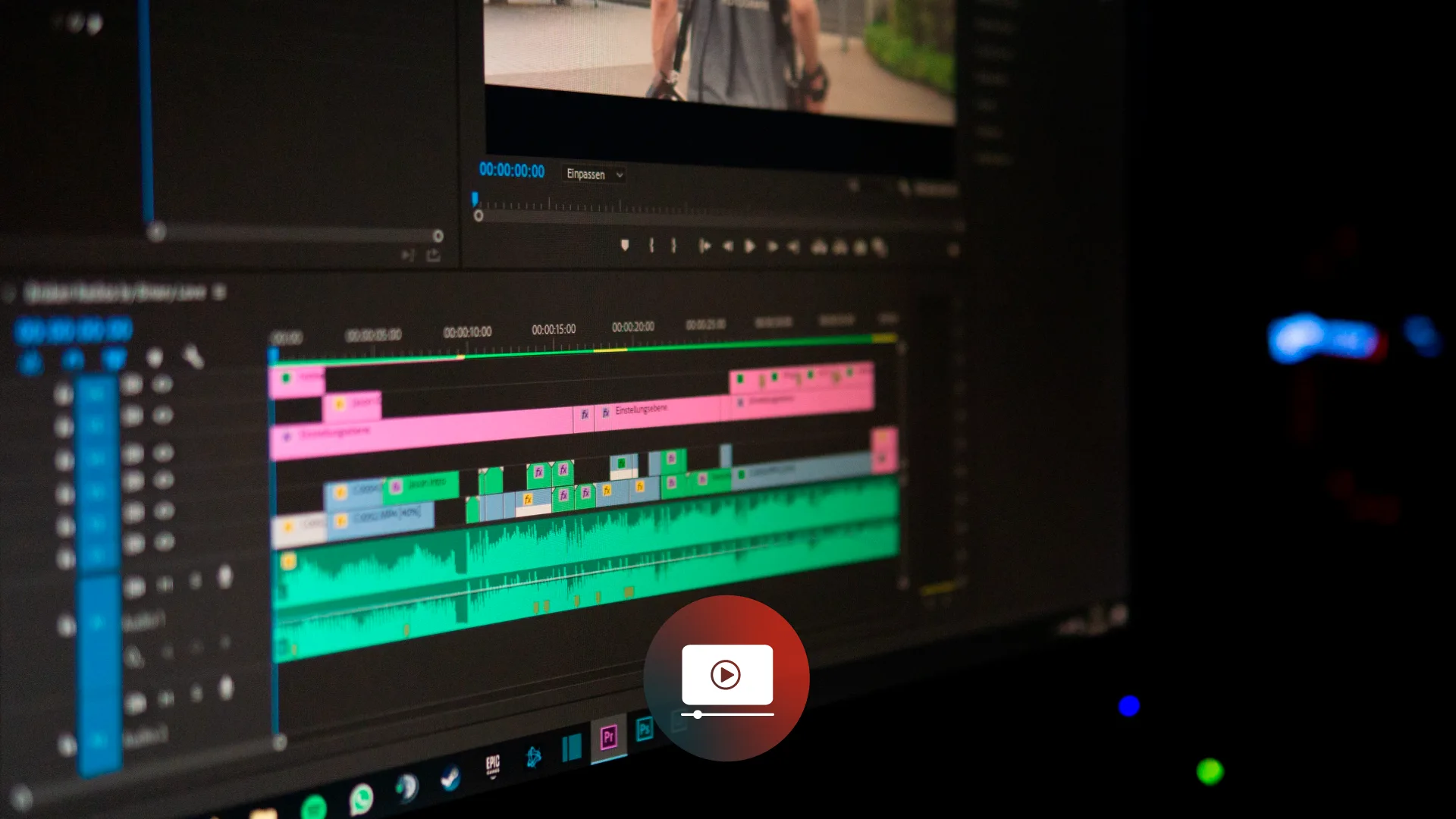Click the Source Monitor scrollbar right handle
1456x819 pixels.
click(438, 236)
